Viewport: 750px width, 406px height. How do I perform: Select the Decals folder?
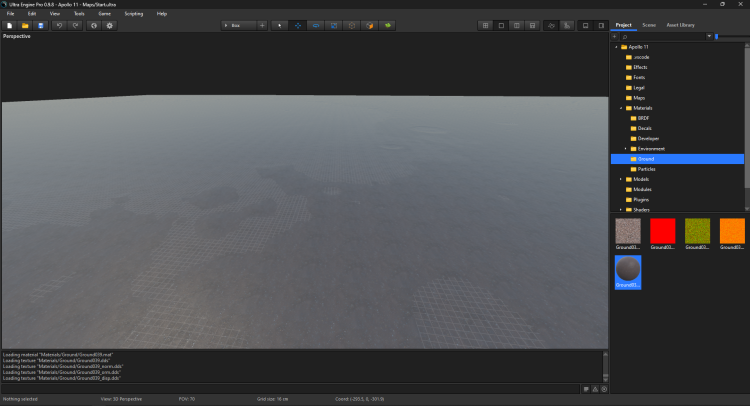tap(645, 128)
